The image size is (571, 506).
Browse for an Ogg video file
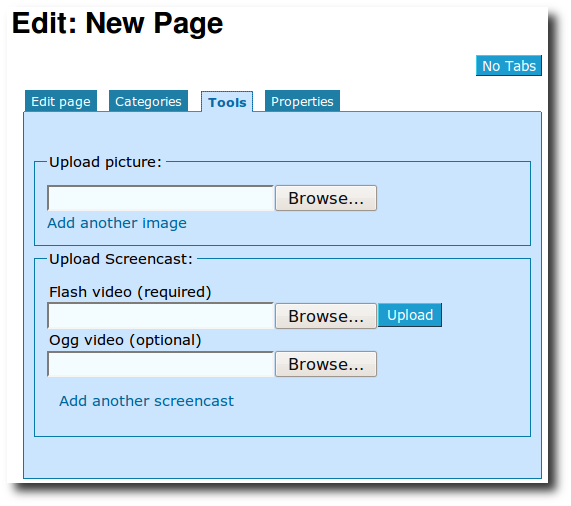pos(326,364)
